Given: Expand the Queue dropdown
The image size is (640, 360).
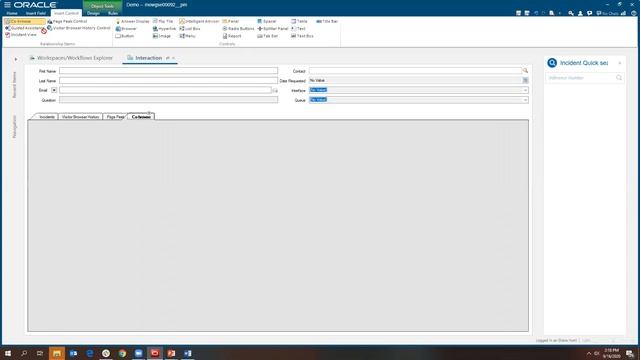Looking at the screenshot, I should pyautogui.click(x=525, y=100).
